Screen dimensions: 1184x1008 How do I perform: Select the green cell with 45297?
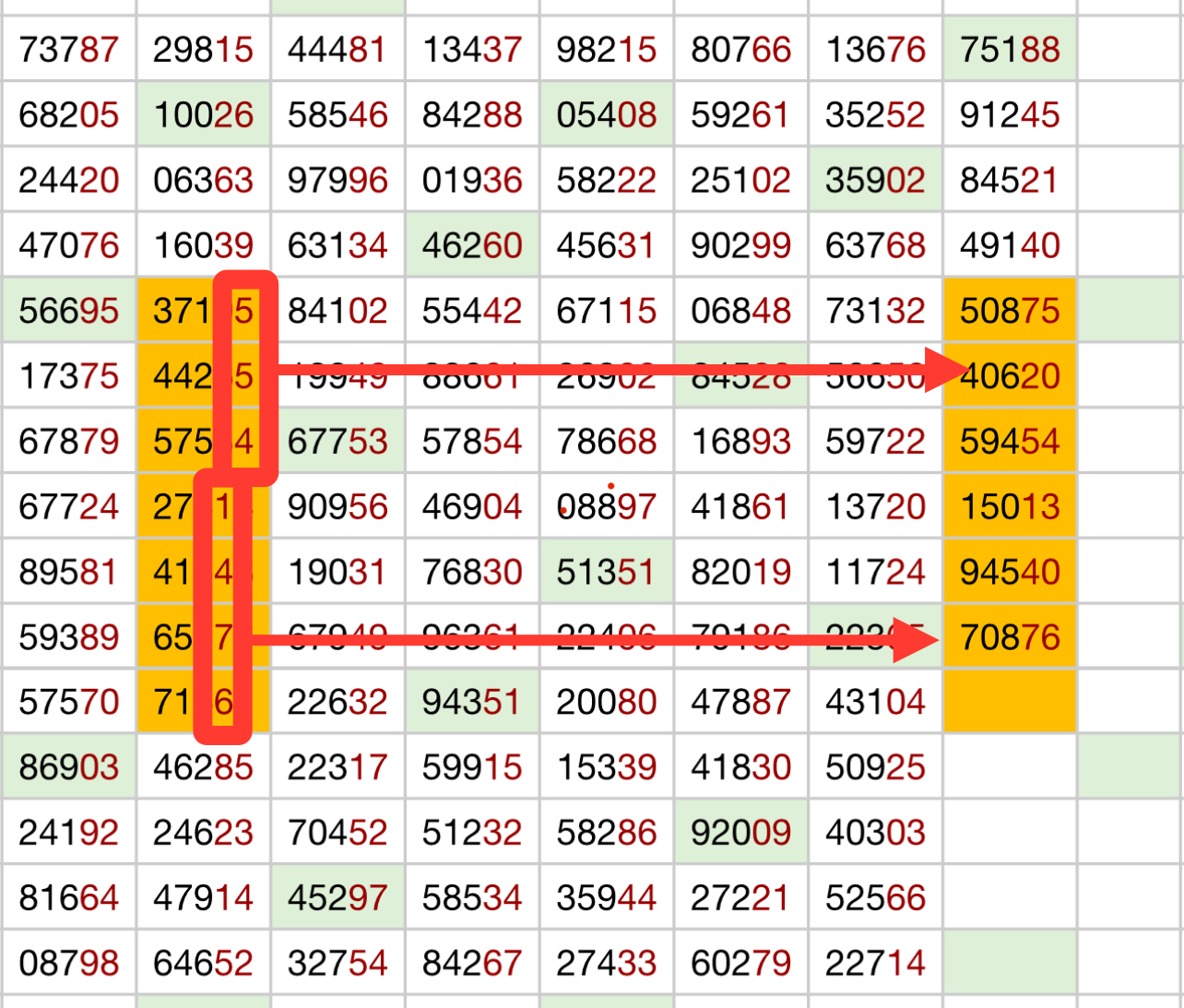coord(337,897)
